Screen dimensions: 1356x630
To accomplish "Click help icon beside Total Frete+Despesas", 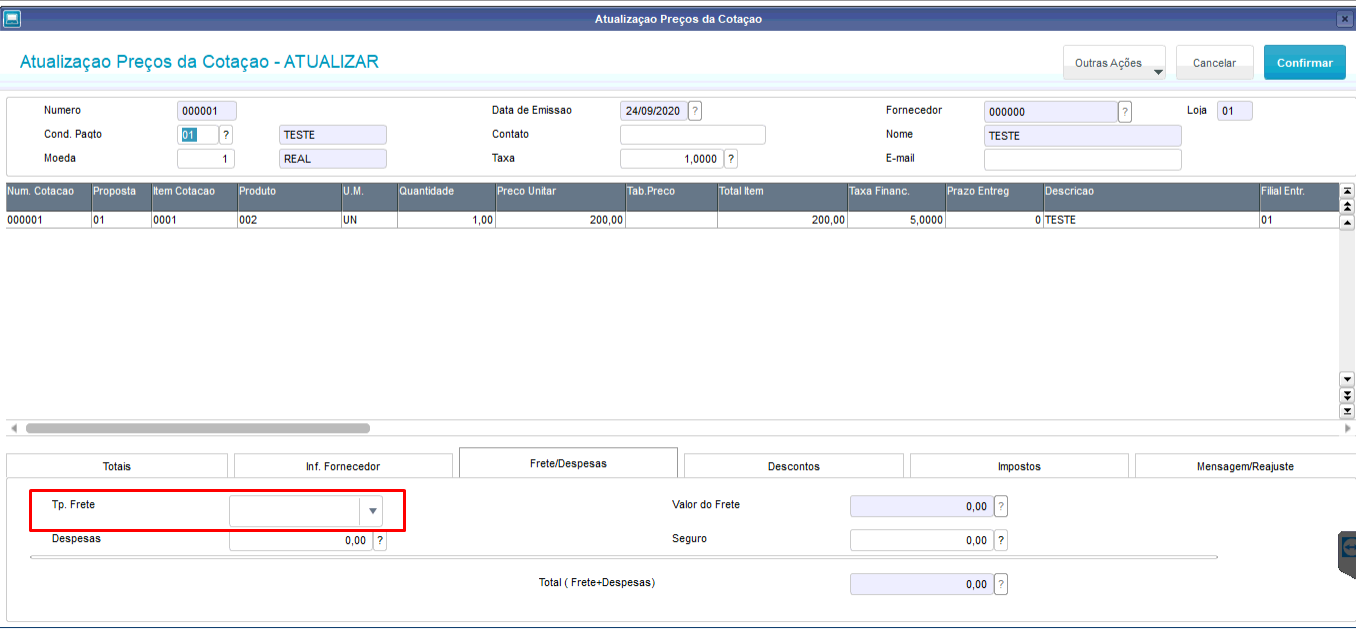I will click(1001, 585).
